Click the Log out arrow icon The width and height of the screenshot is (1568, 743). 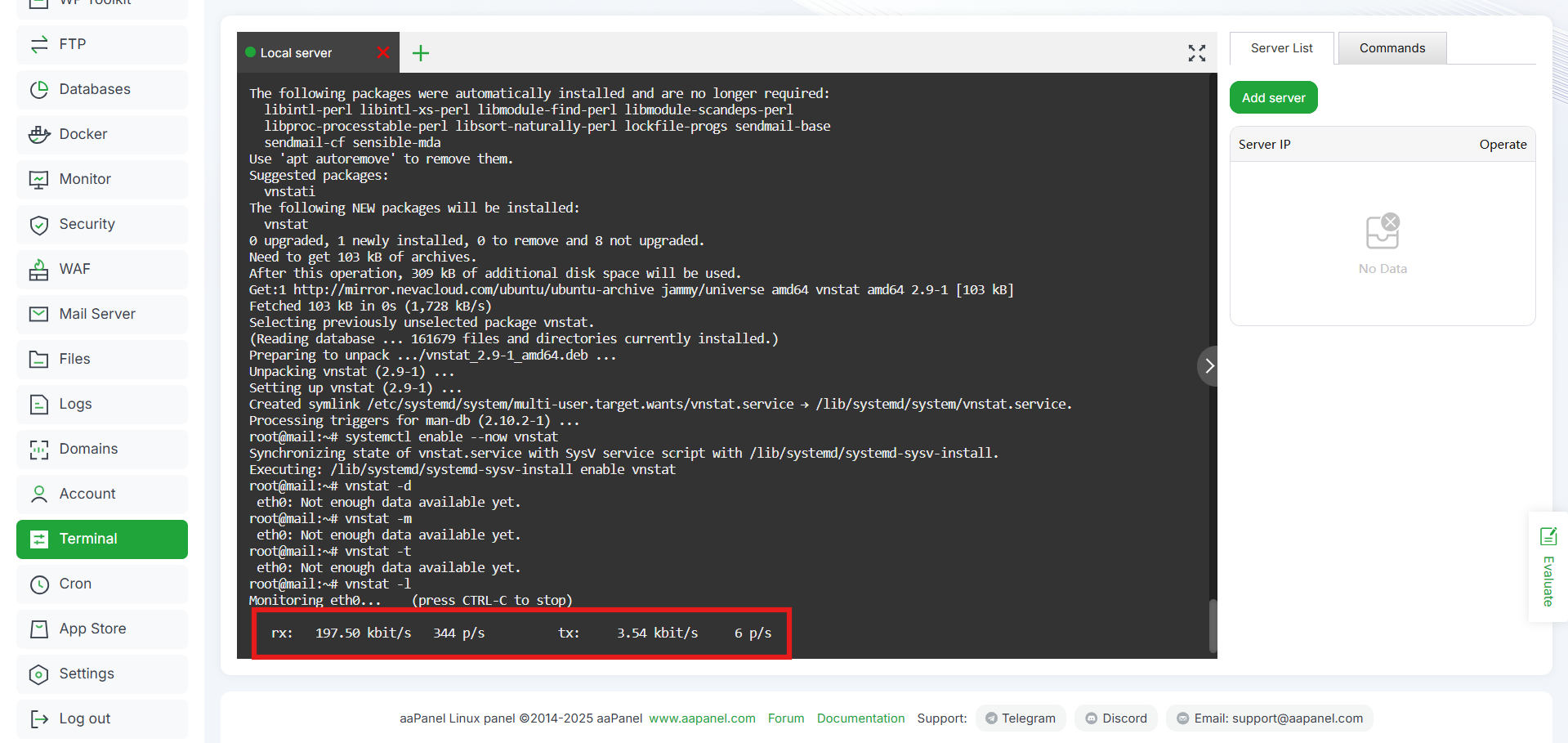(39, 718)
